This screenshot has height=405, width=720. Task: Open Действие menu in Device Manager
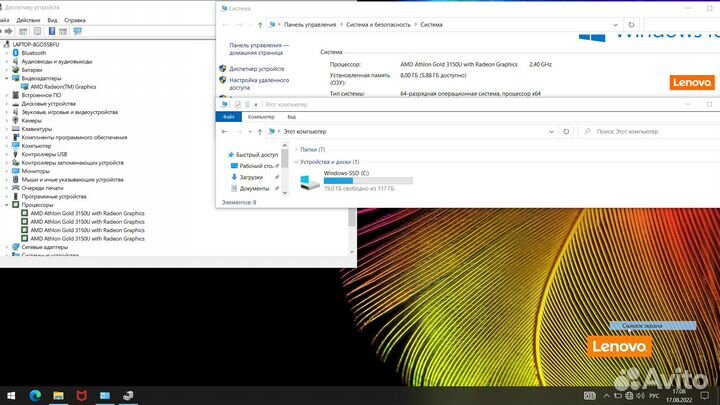28,20
